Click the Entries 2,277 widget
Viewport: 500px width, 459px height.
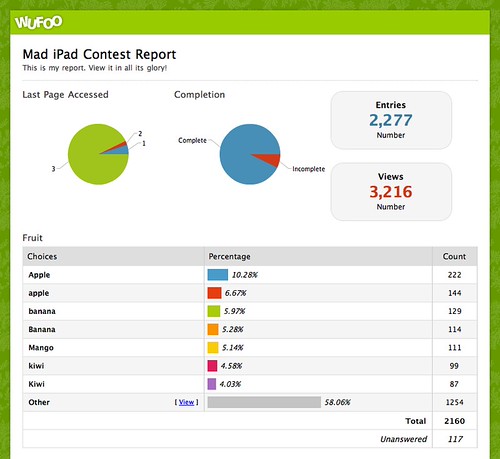pos(391,120)
